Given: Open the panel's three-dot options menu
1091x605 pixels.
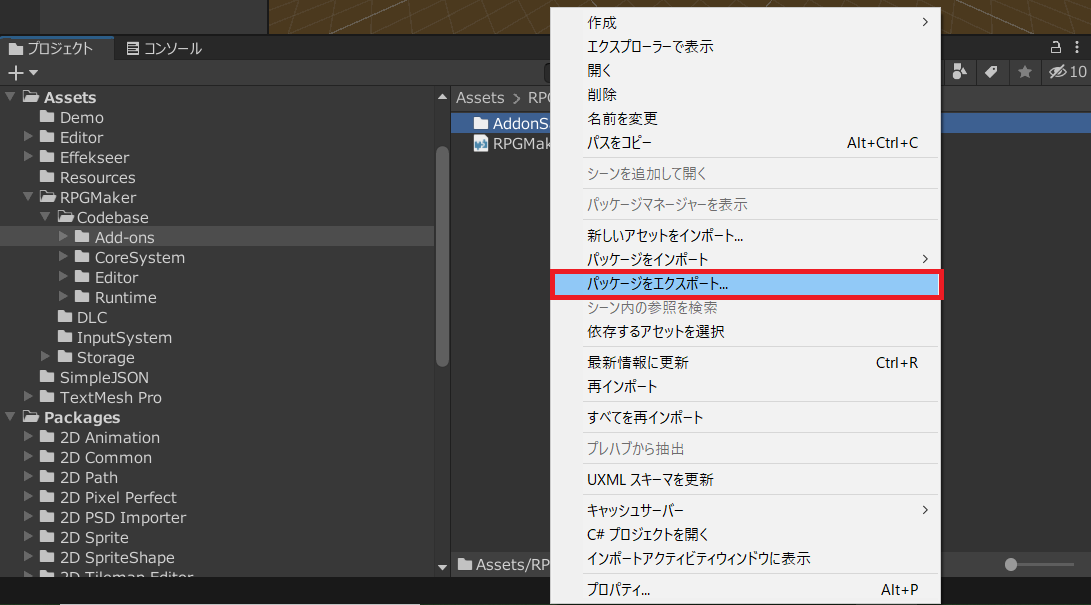Looking at the screenshot, I should click(1077, 47).
